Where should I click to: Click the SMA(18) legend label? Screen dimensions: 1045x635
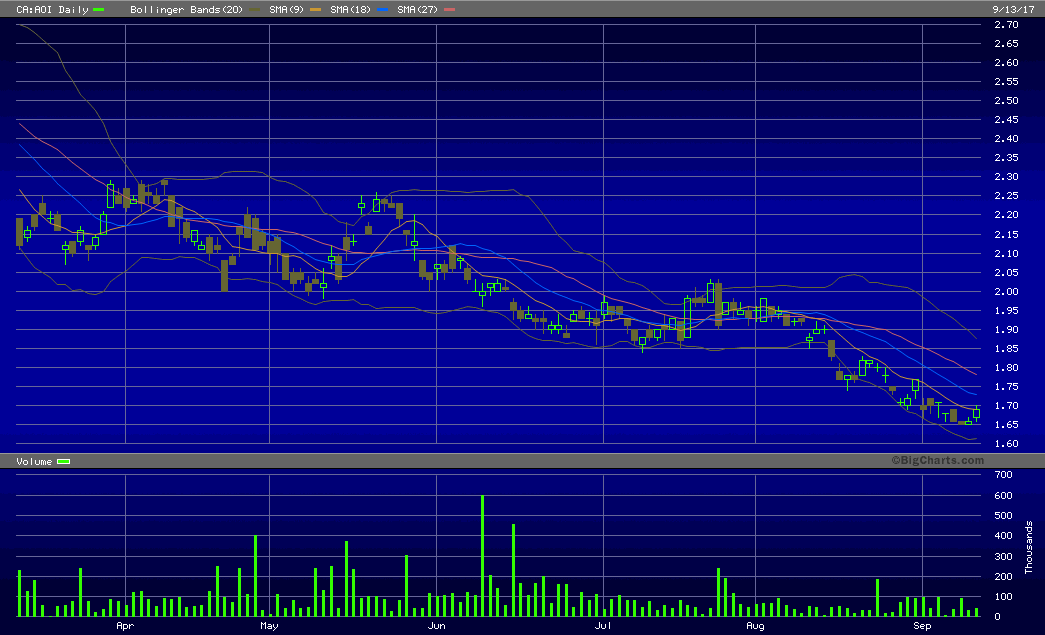351,9
